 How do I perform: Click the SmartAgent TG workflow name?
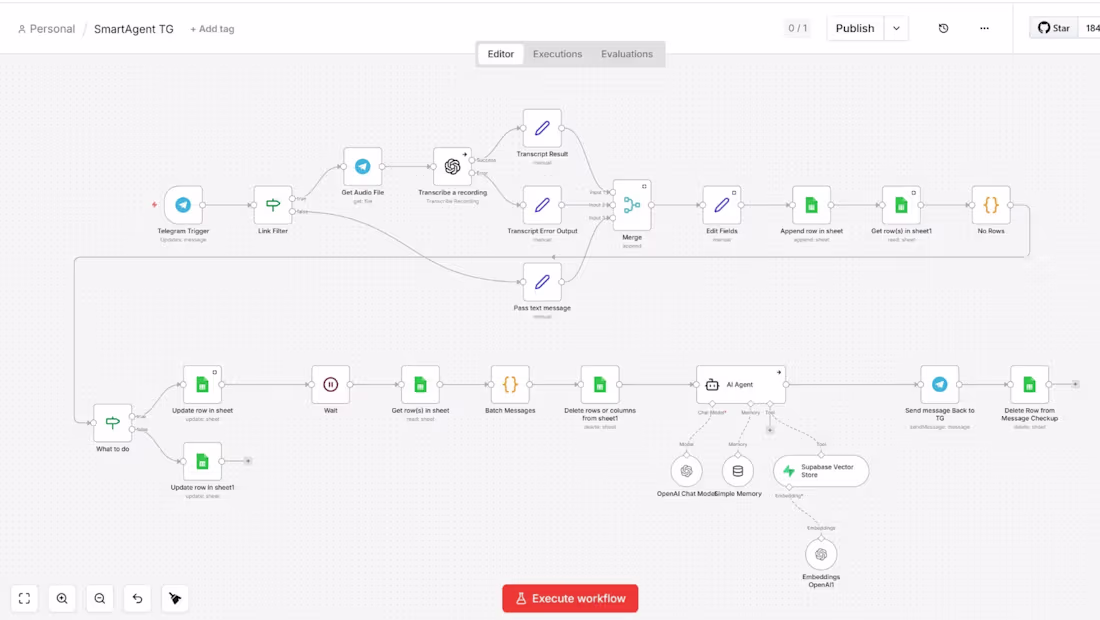point(133,29)
